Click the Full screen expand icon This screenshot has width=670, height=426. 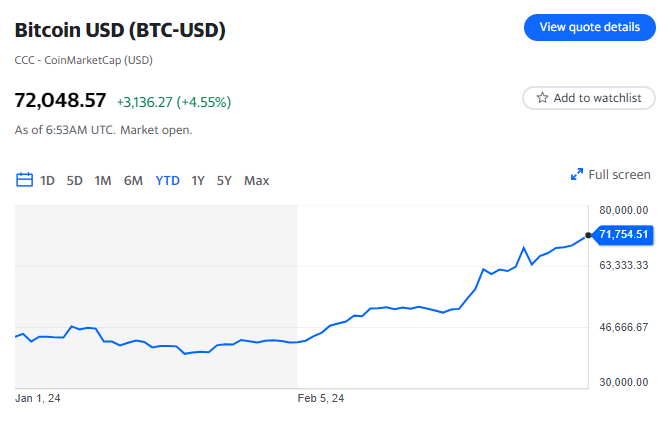click(576, 175)
